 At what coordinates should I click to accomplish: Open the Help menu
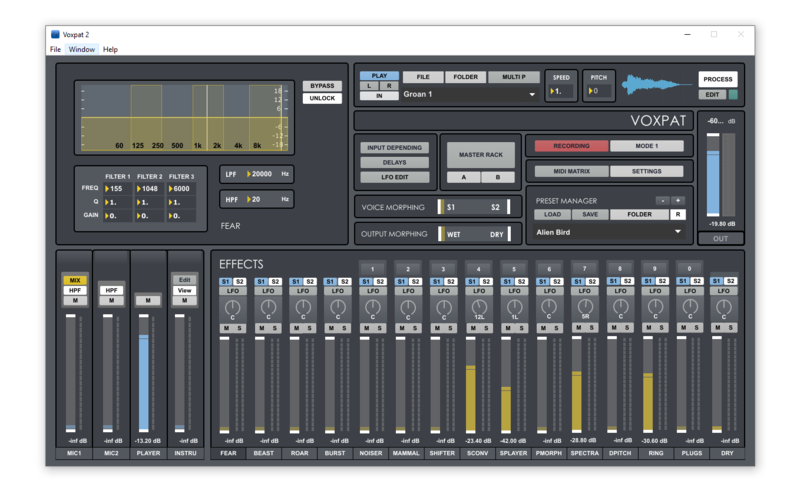pyautogui.click(x=110, y=49)
